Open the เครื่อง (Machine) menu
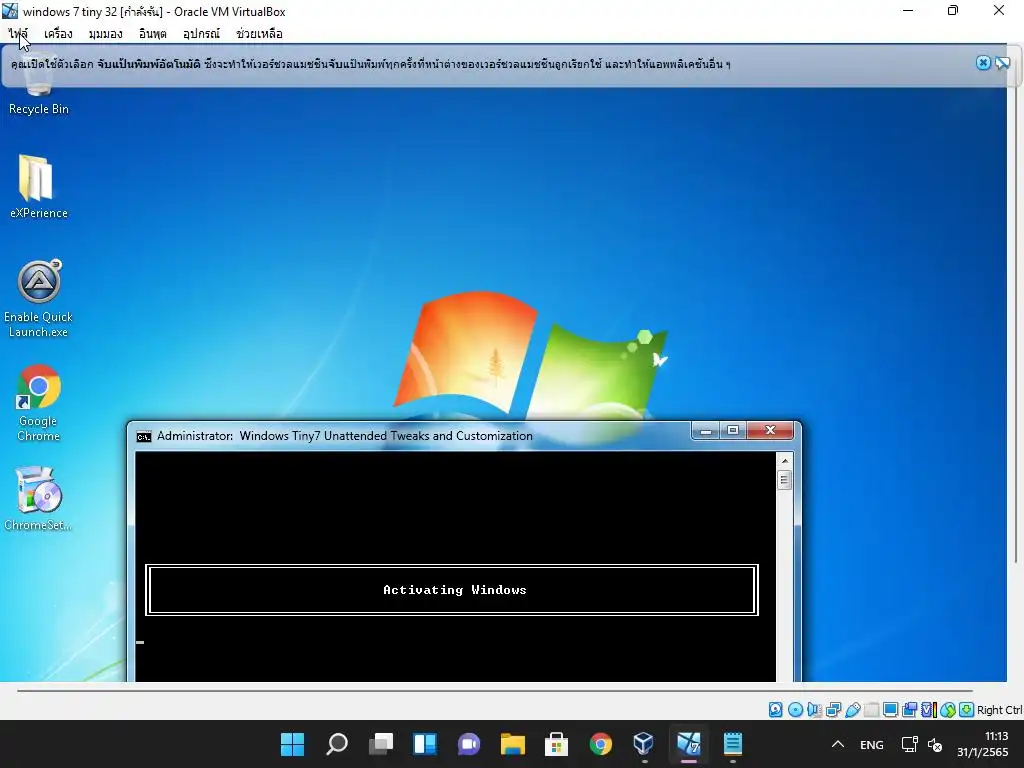Screen dimensions: 1024x768 click(58, 33)
